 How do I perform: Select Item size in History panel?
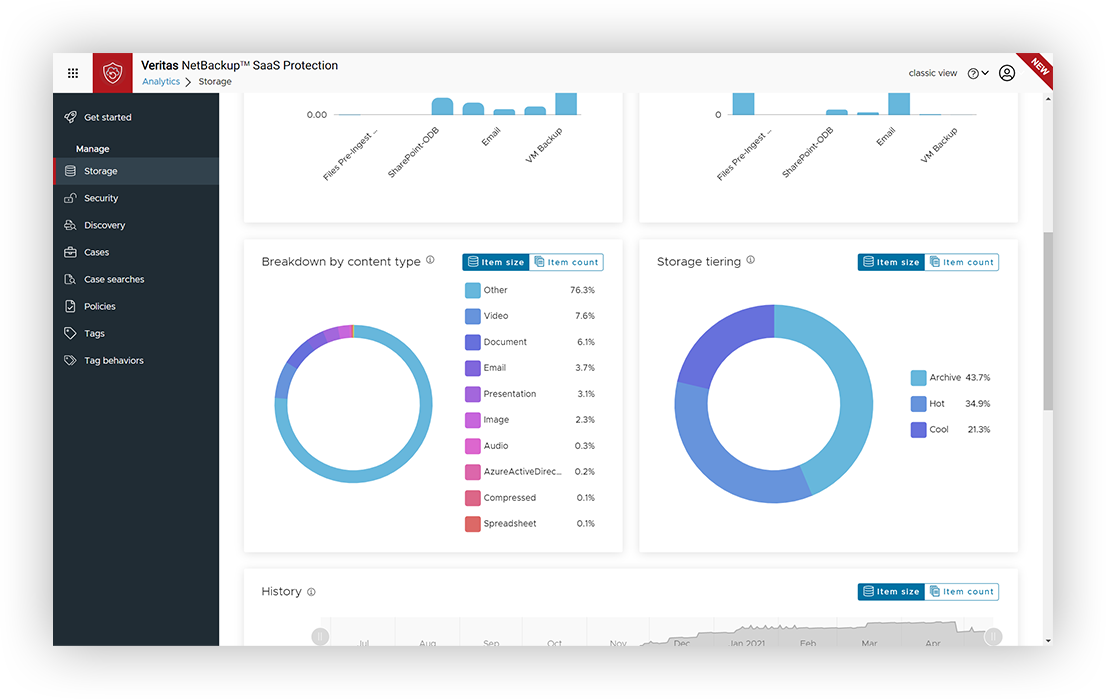tap(890, 592)
